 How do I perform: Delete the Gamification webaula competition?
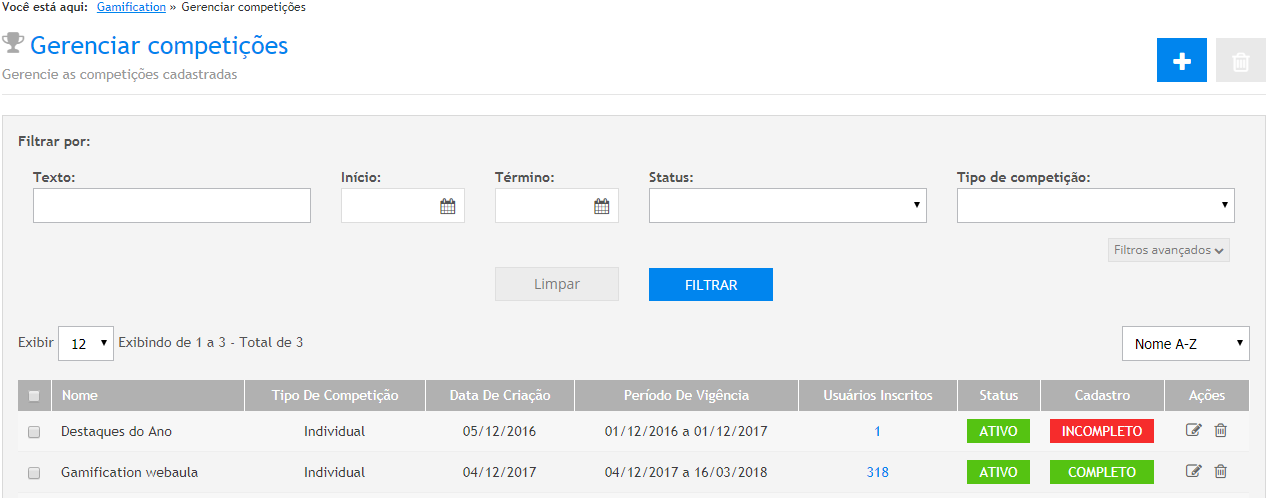coord(1220,472)
